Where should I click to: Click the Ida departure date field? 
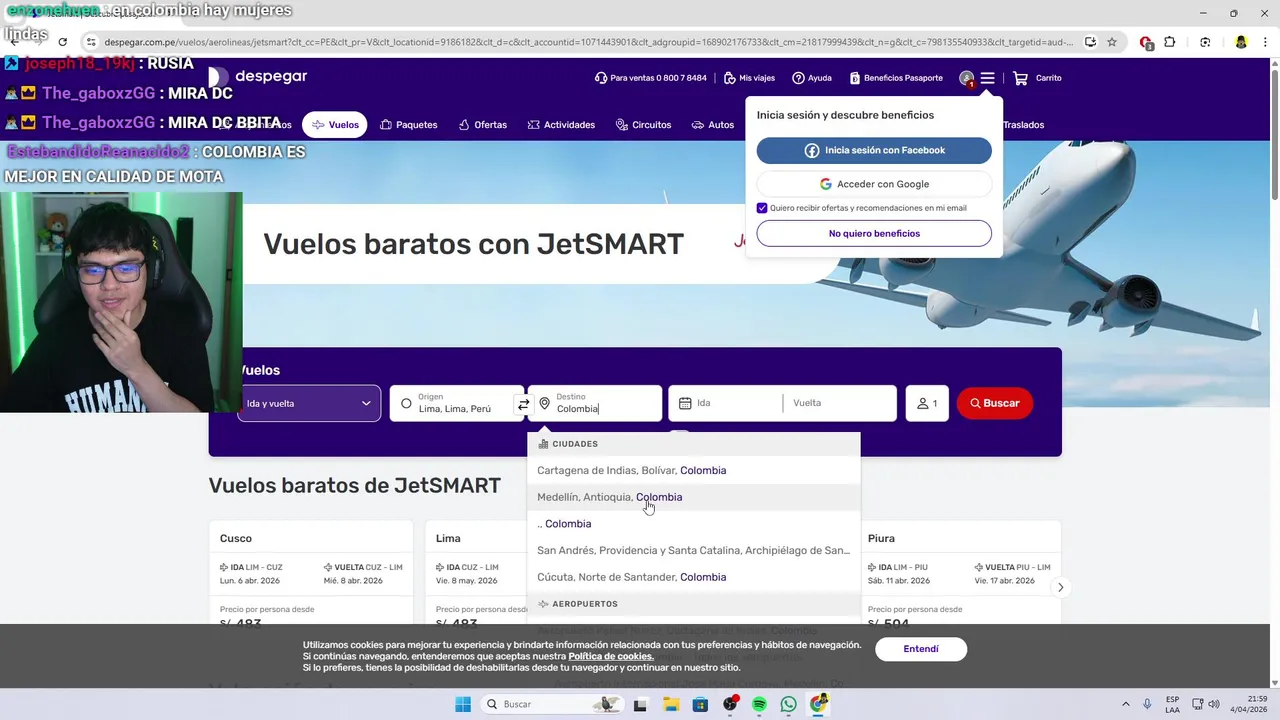pyautogui.click(x=726, y=403)
